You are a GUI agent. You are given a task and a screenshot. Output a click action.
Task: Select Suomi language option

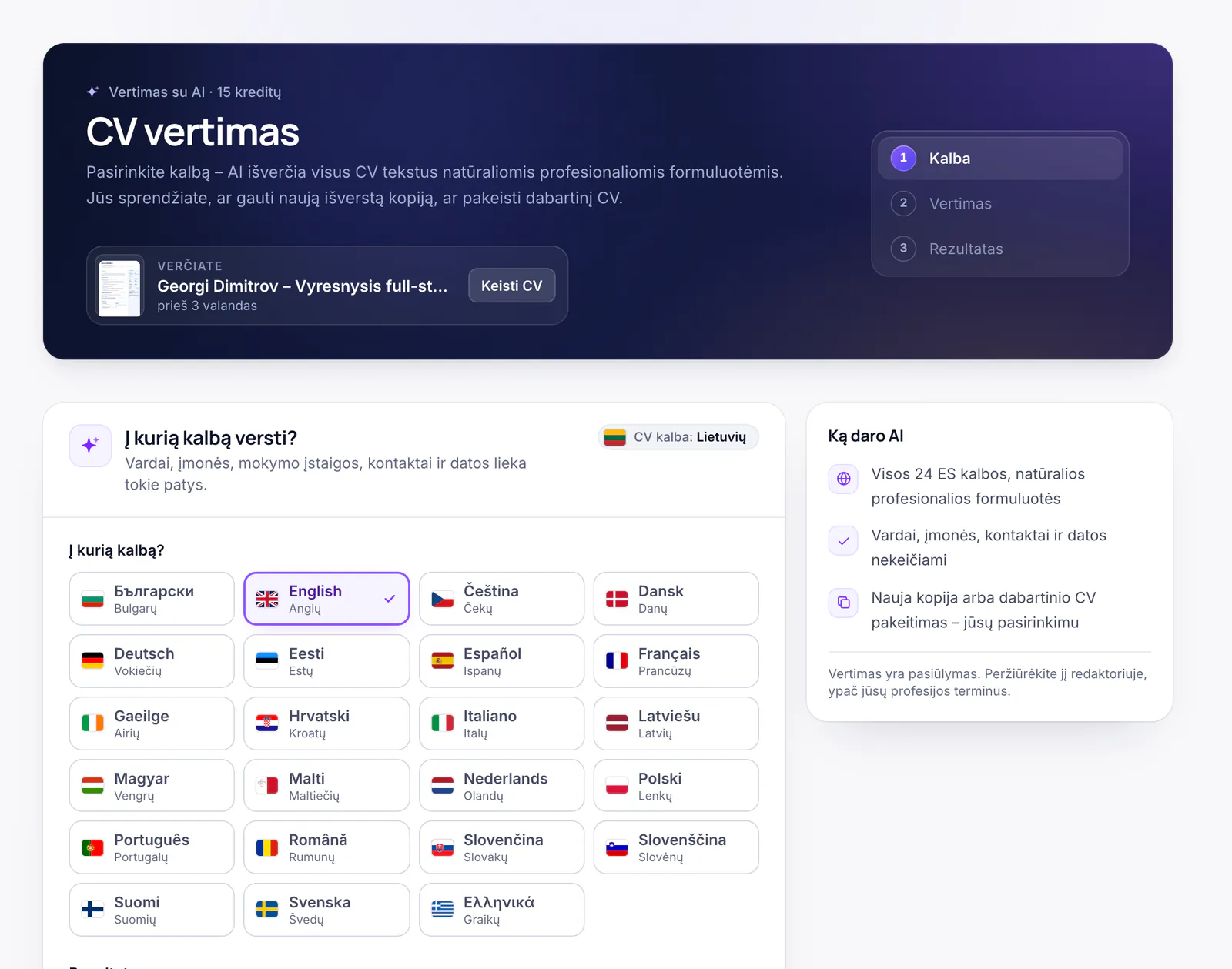click(x=152, y=910)
